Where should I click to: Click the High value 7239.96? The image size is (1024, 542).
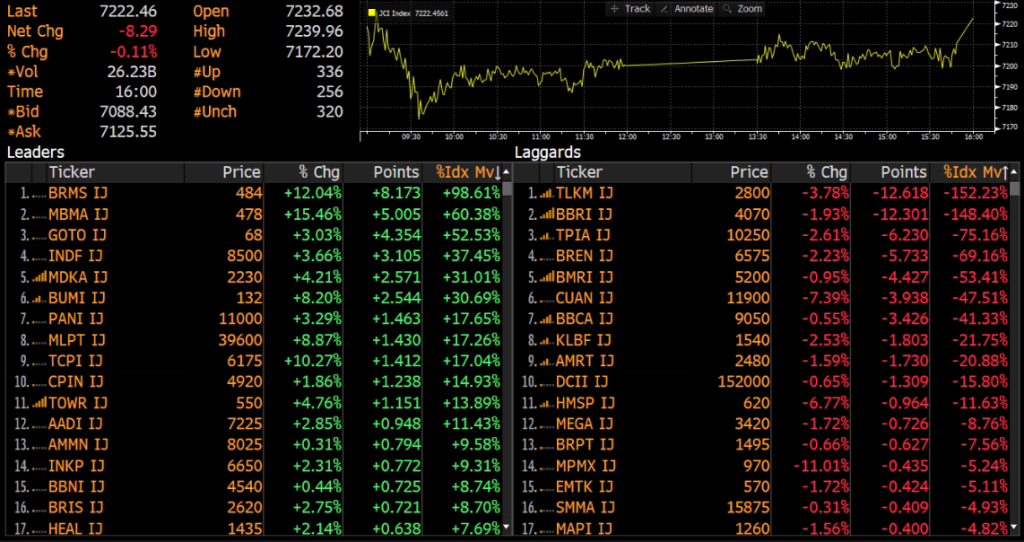coord(315,31)
